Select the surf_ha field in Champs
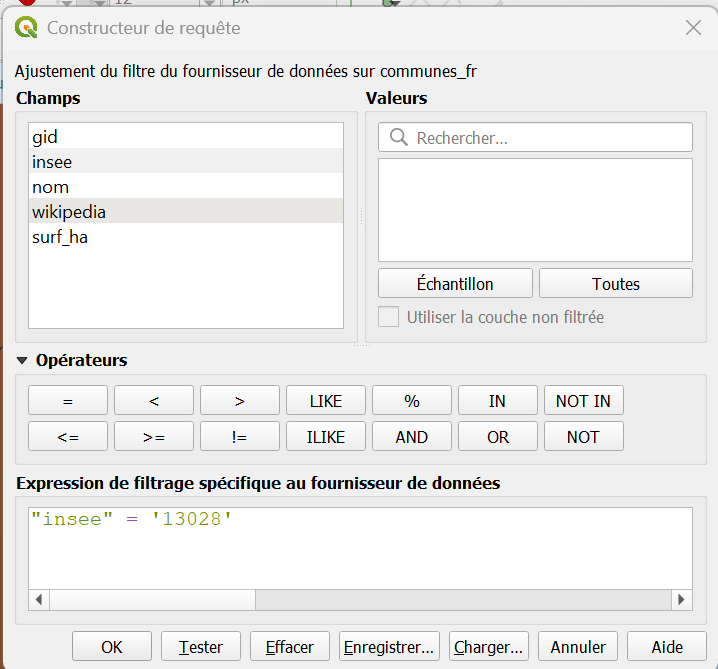This screenshot has height=669, width=718. tap(185, 236)
